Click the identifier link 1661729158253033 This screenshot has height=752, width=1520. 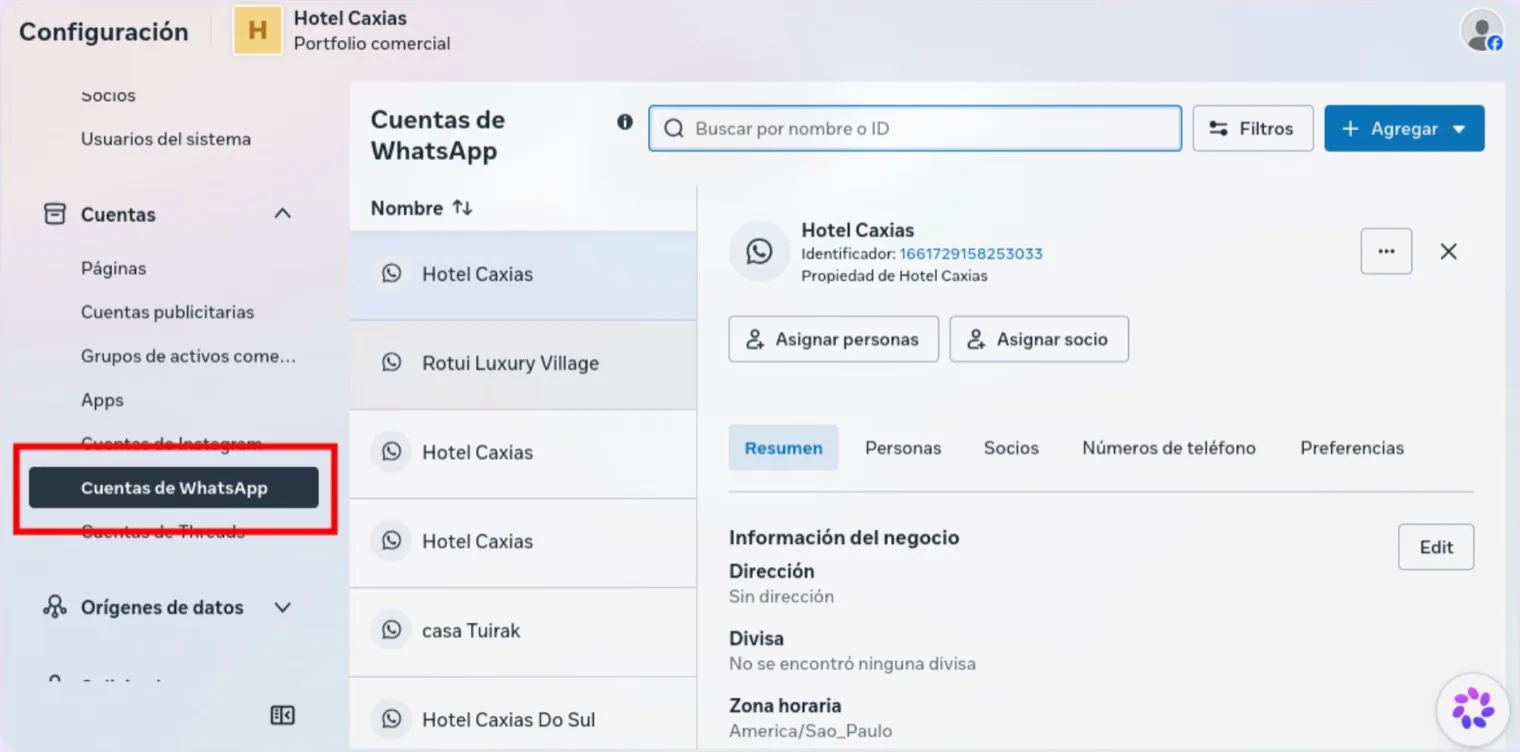tap(971, 254)
